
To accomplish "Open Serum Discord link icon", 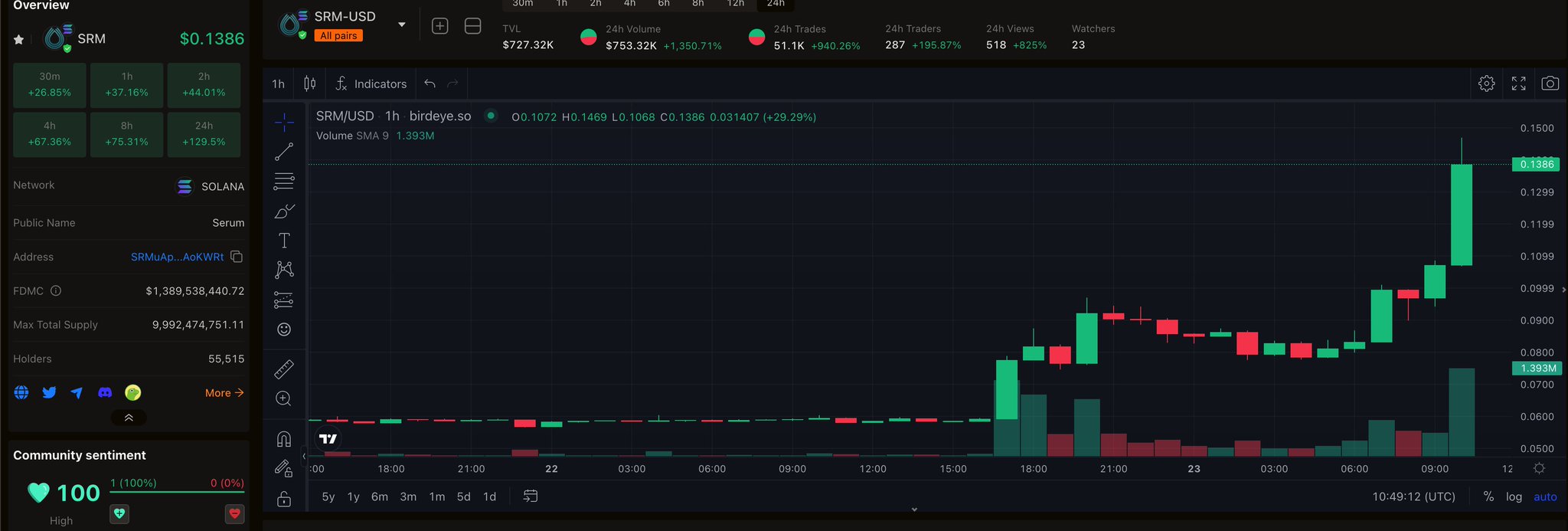I will (x=105, y=392).
